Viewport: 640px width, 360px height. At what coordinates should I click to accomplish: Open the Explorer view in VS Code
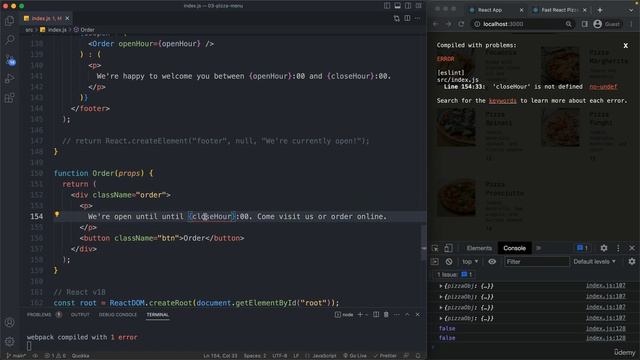9,20
